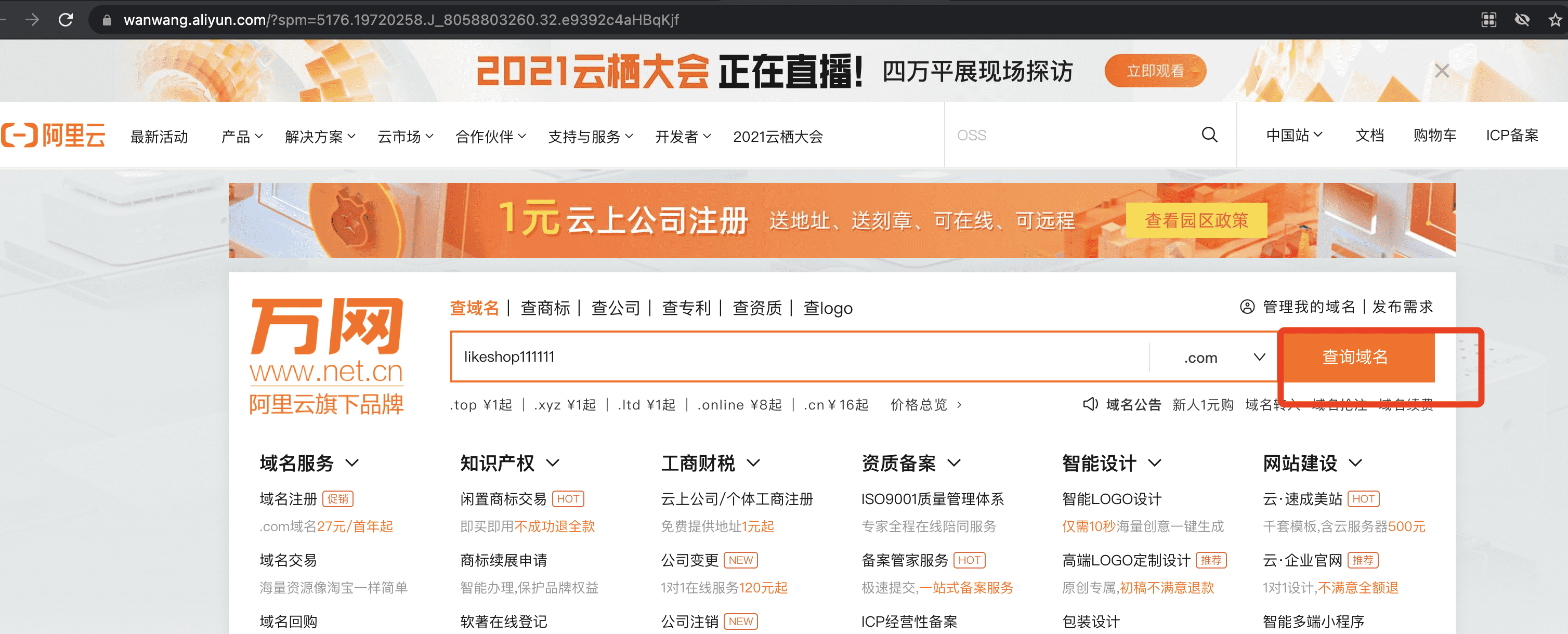
Task: Click the Aliyun 阿里云 logo
Action: (54, 135)
